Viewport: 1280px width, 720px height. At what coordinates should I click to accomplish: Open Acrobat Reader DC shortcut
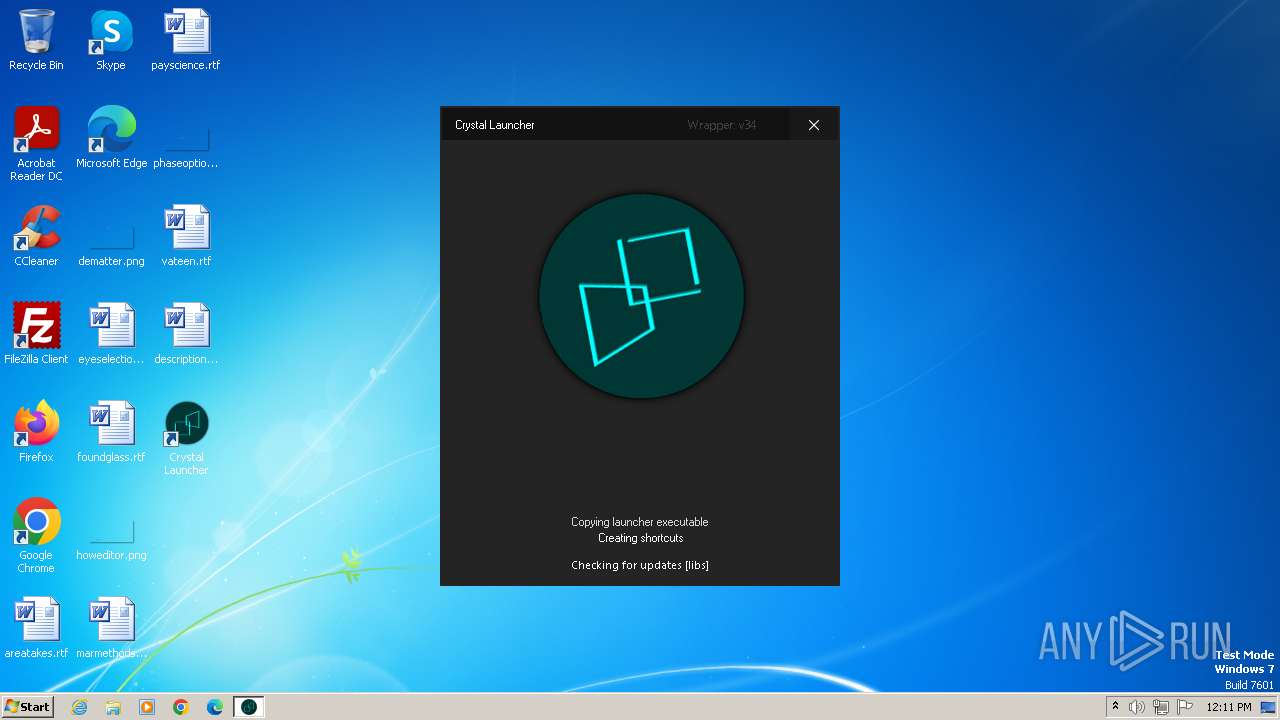pos(36,144)
